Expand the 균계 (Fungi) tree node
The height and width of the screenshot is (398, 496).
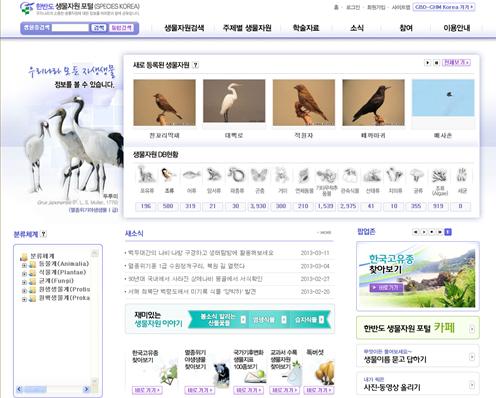tap(24, 282)
